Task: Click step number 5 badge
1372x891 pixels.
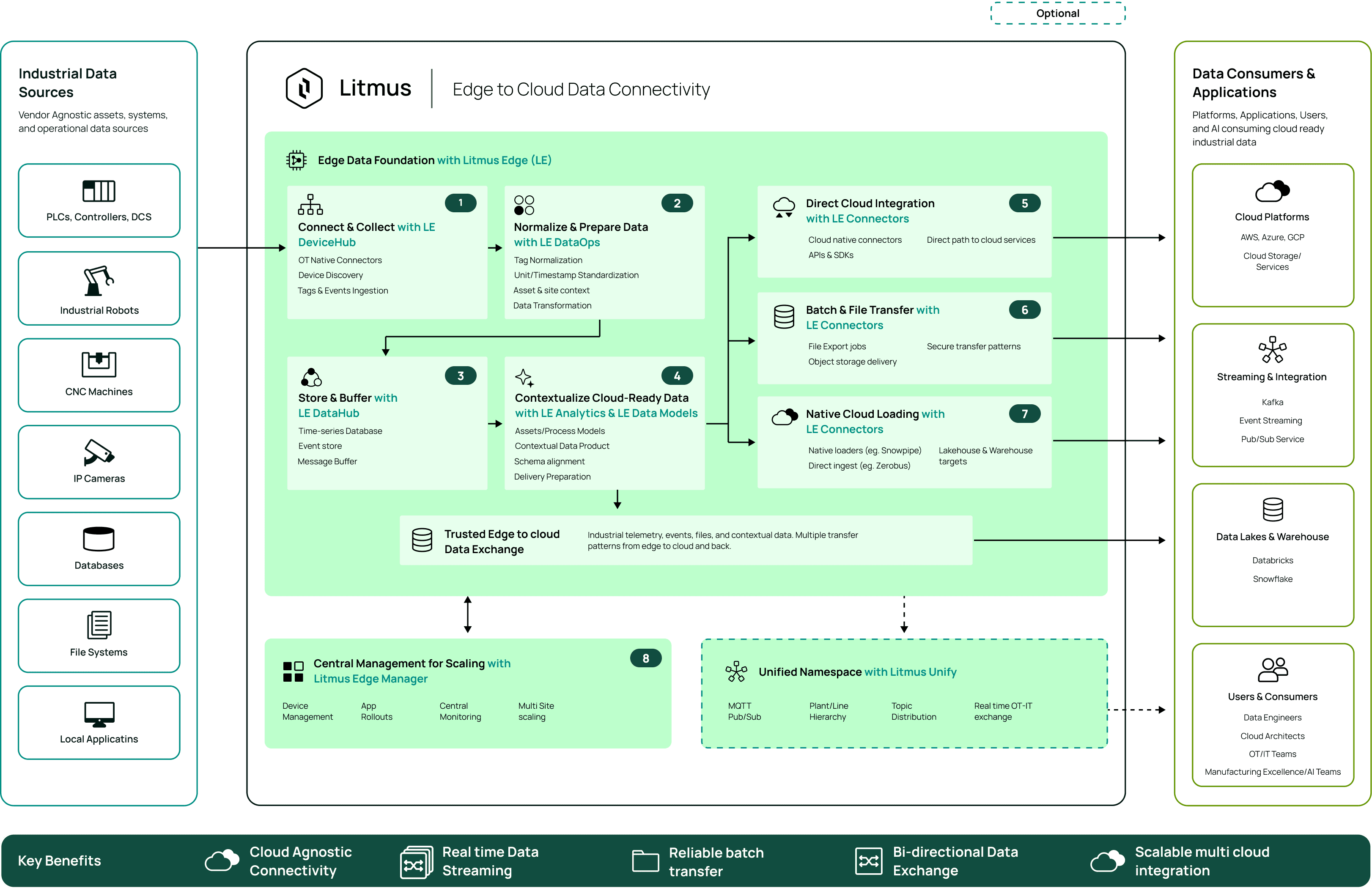Action: coord(1024,203)
